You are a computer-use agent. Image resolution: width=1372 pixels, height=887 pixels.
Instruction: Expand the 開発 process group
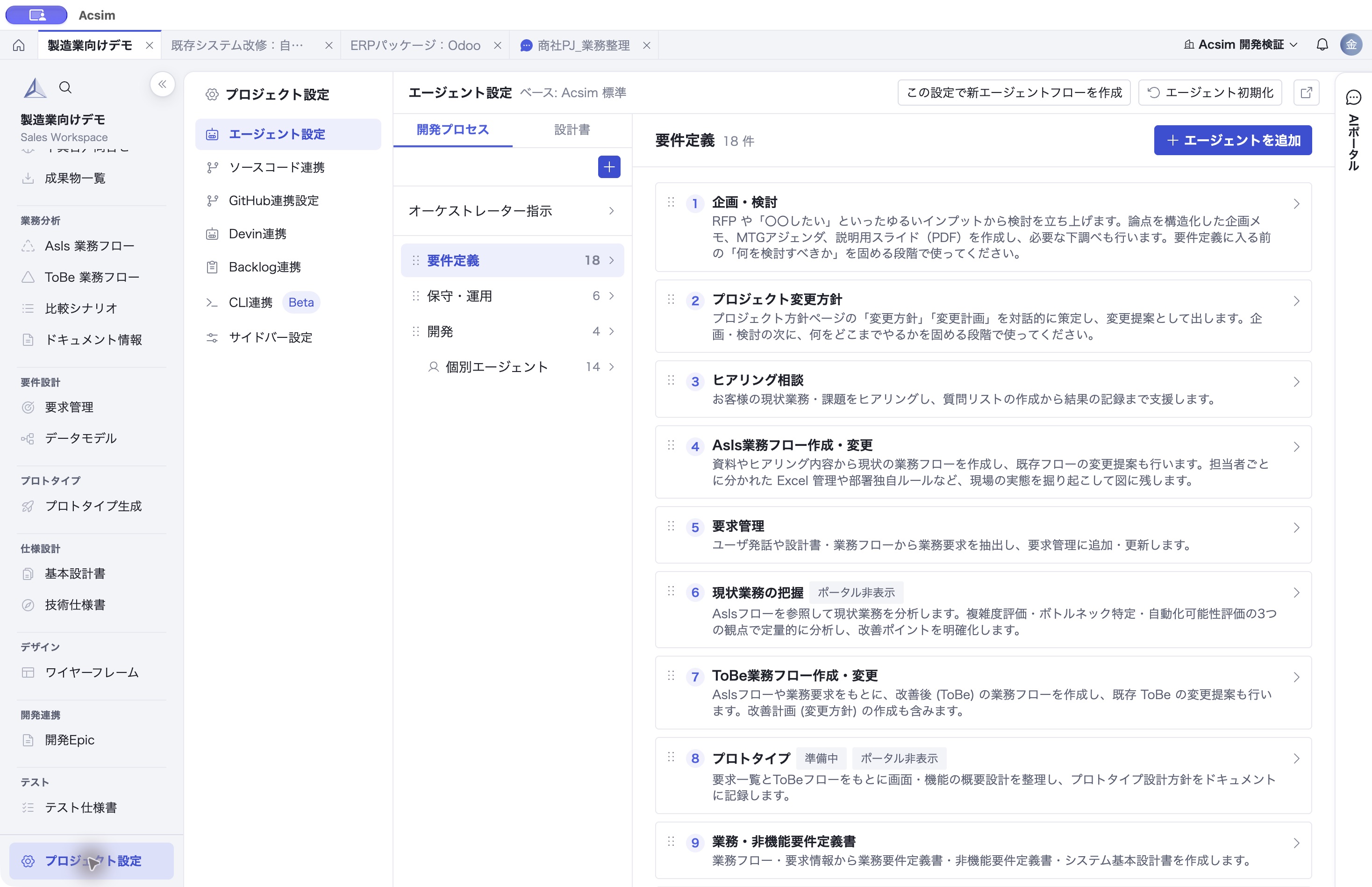click(512, 331)
